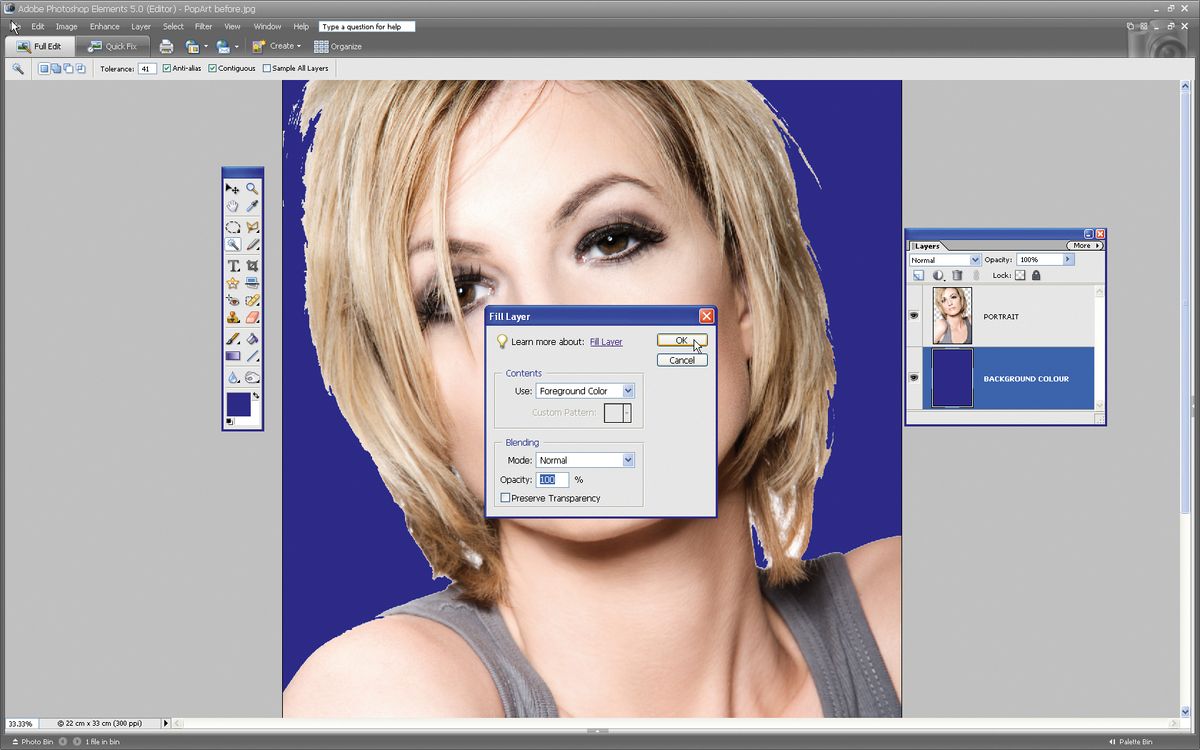The width and height of the screenshot is (1200, 750).
Task: Select the Magic Wand tool
Action: [x=233, y=244]
